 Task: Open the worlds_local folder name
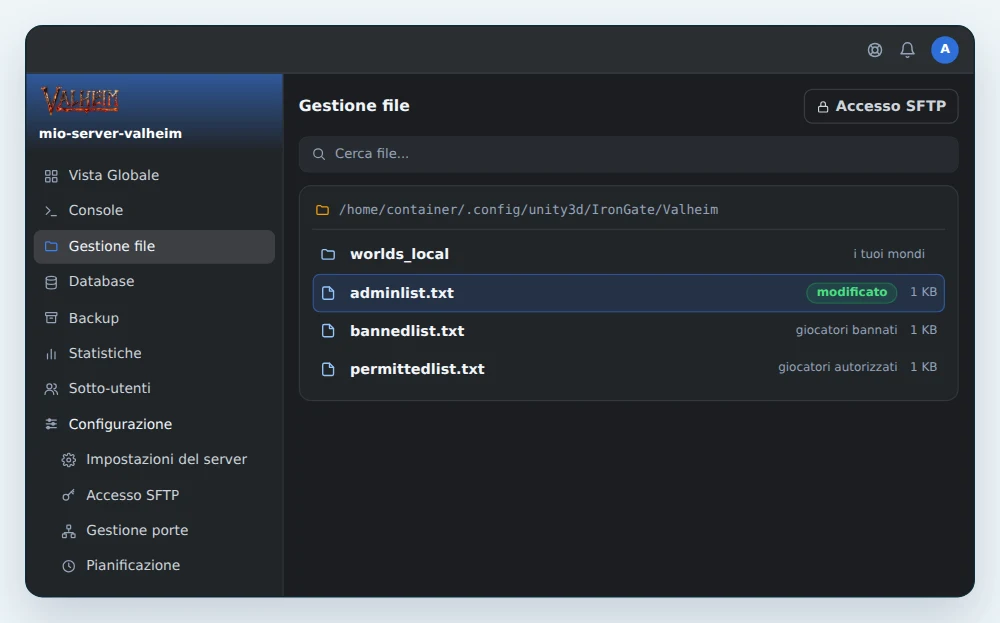(399, 254)
